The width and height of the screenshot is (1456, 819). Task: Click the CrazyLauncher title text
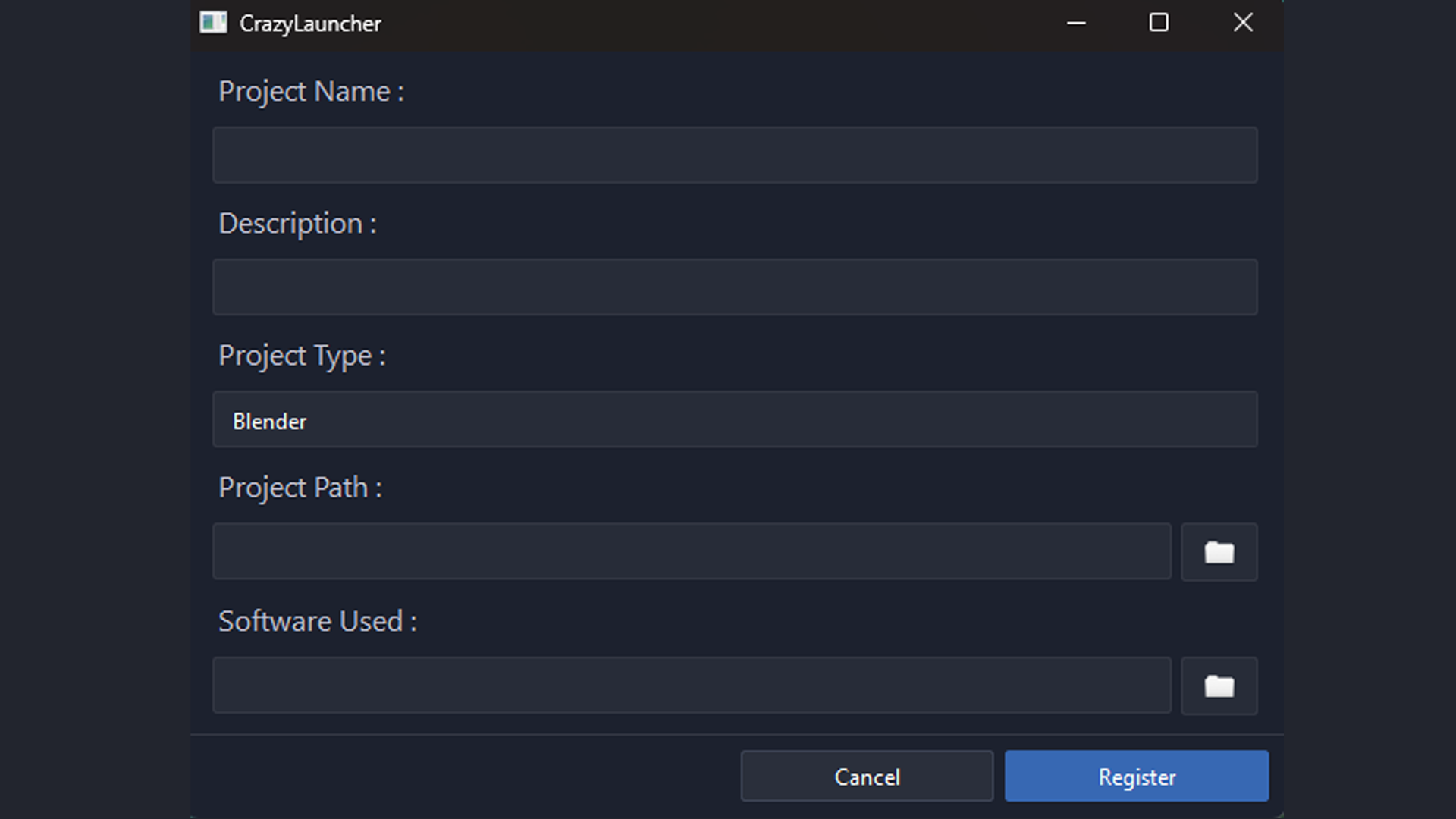[310, 24]
